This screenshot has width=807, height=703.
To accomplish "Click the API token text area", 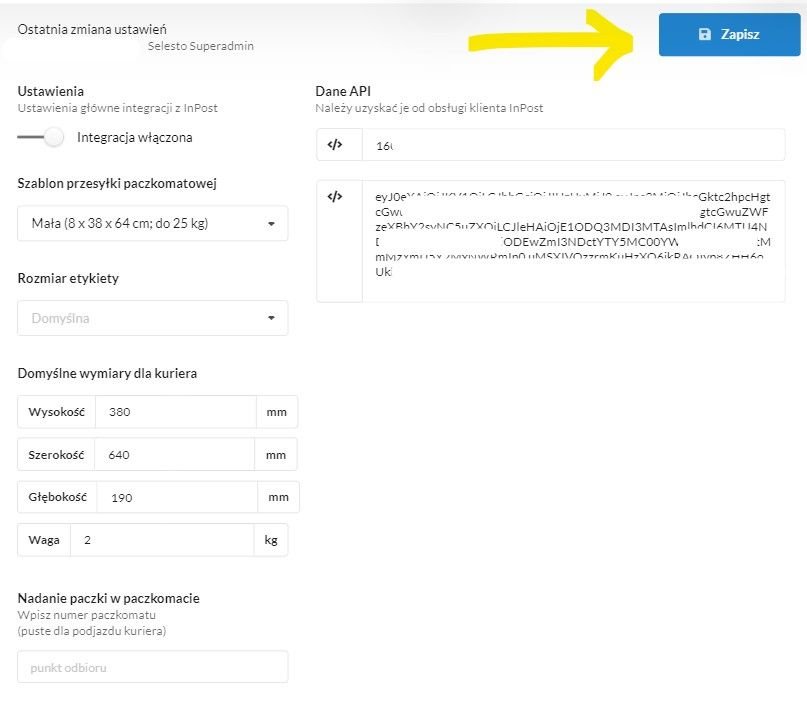I will pos(574,241).
